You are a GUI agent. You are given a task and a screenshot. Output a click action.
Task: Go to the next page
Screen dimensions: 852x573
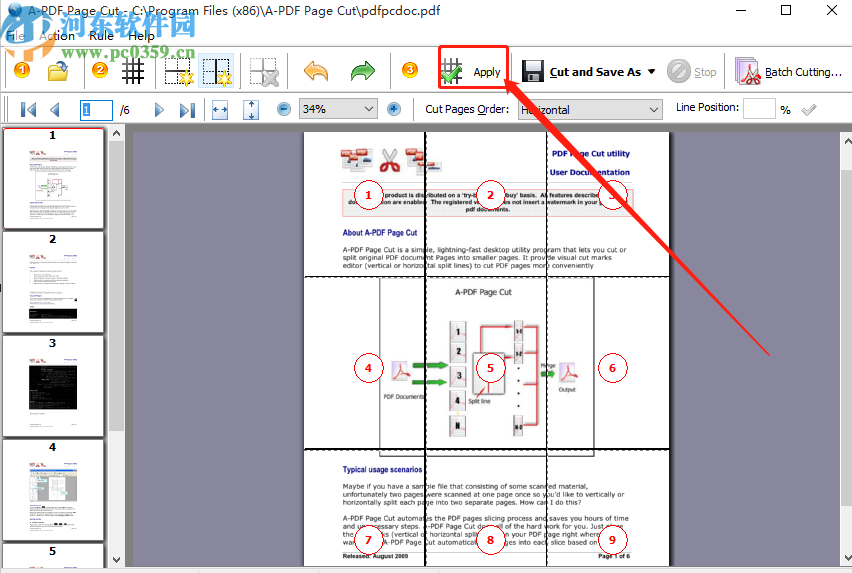click(159, 110)
